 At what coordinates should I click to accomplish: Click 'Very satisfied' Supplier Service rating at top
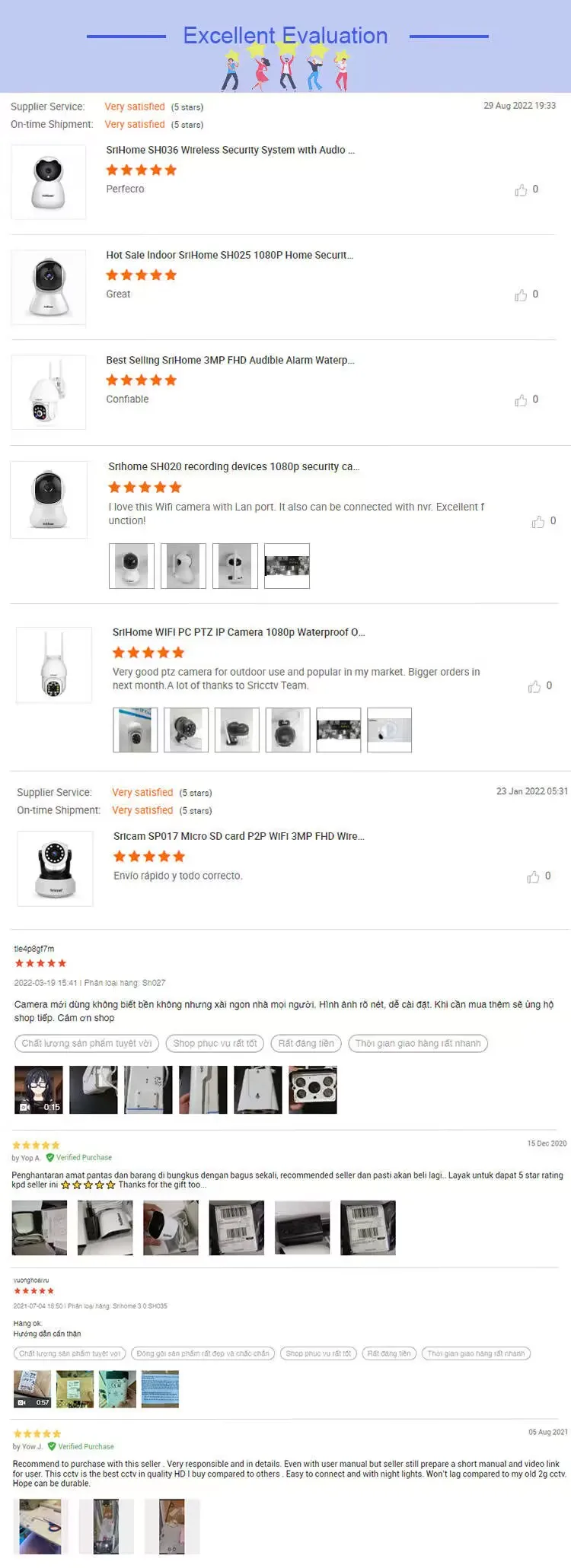[x=135, y=107]
